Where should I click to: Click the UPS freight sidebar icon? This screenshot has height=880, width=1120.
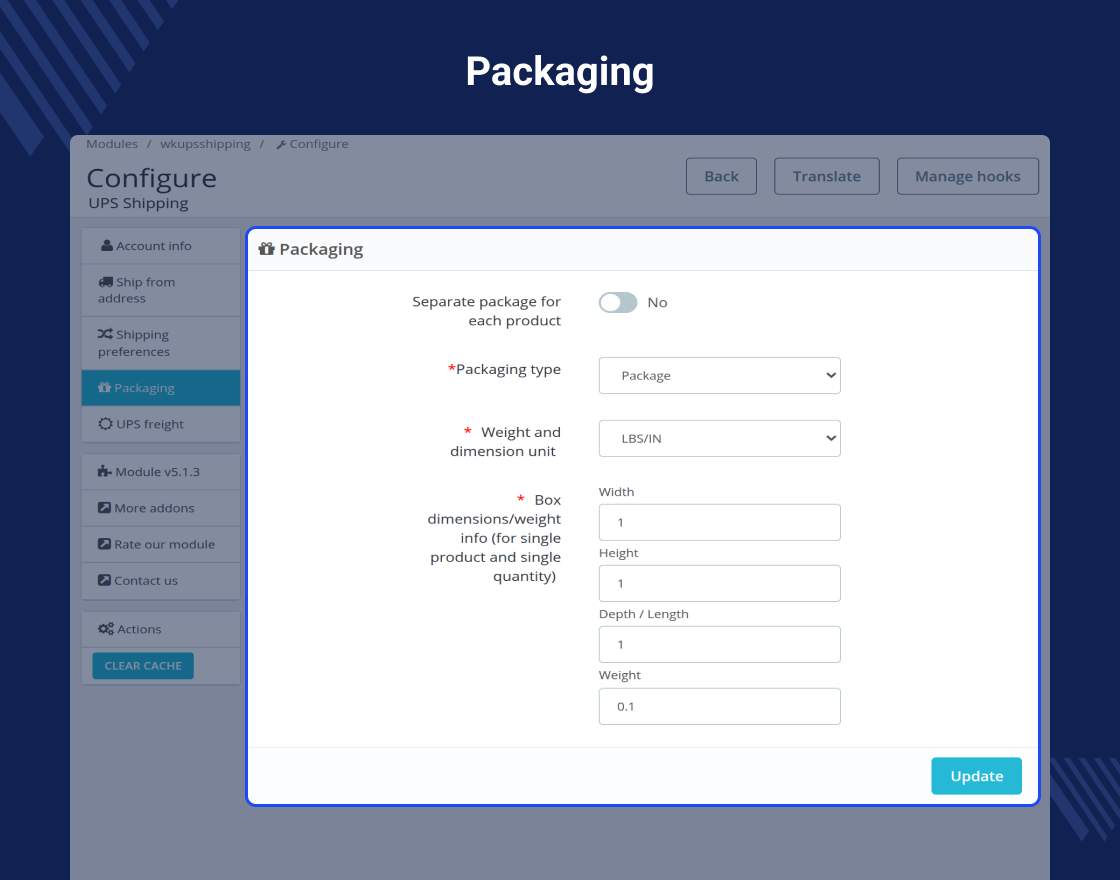(105, 424)
